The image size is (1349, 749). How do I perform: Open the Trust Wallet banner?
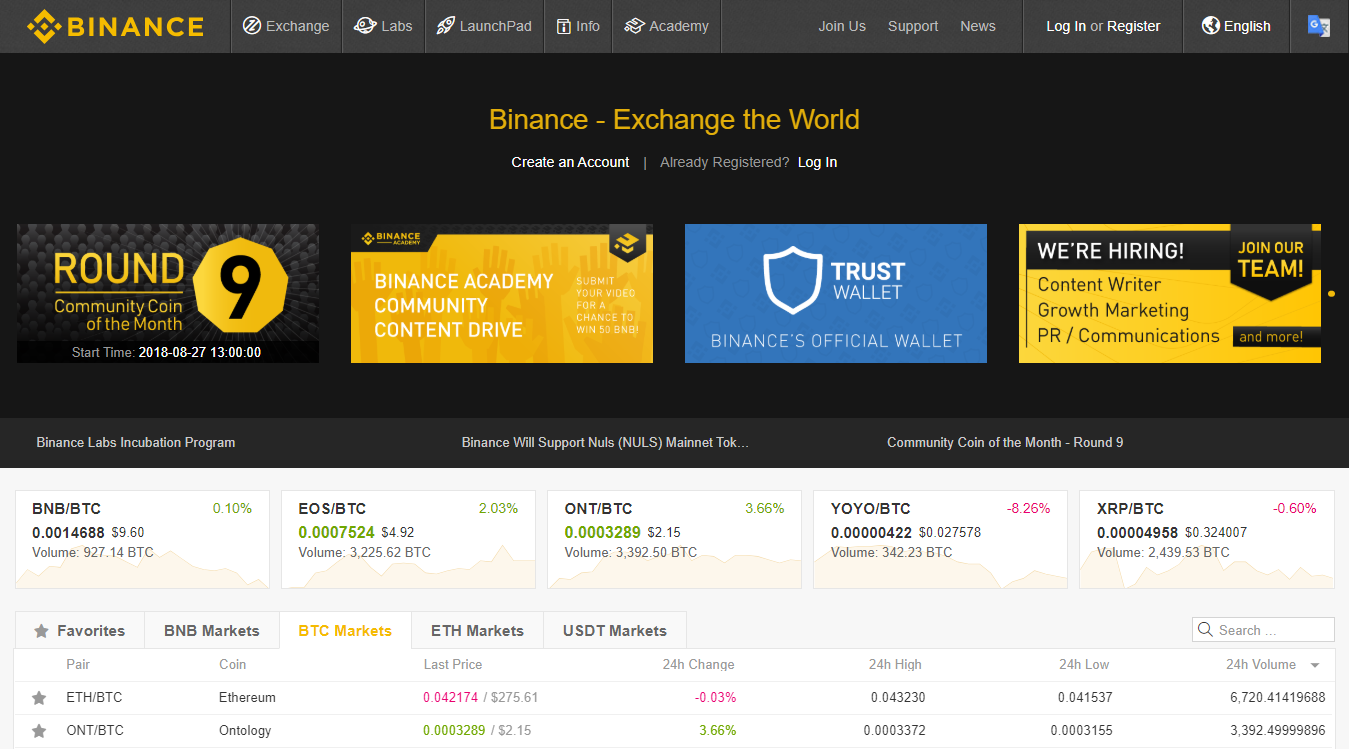point(836,293)
